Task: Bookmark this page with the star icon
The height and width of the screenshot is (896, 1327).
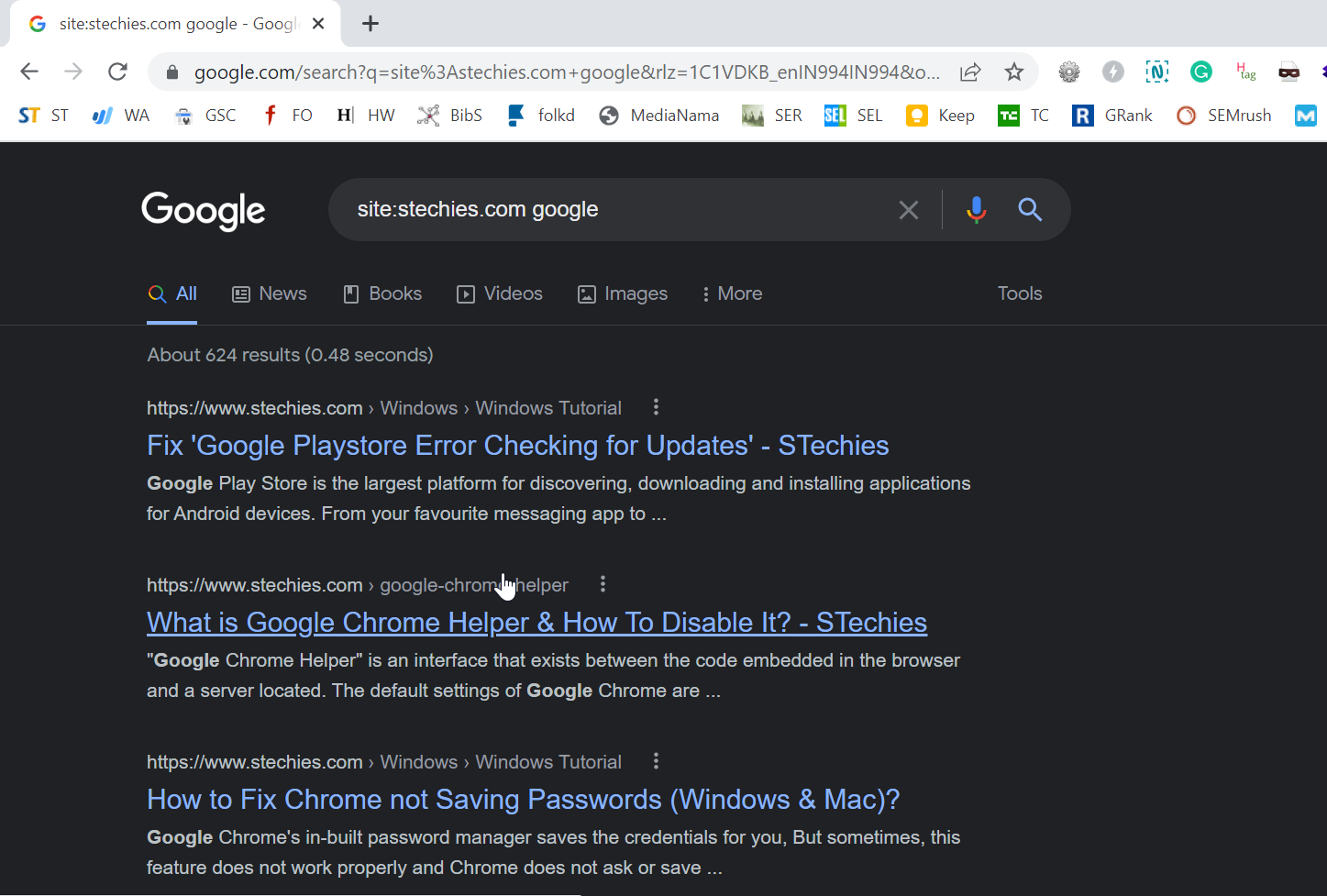Action: pos(1013,72)
